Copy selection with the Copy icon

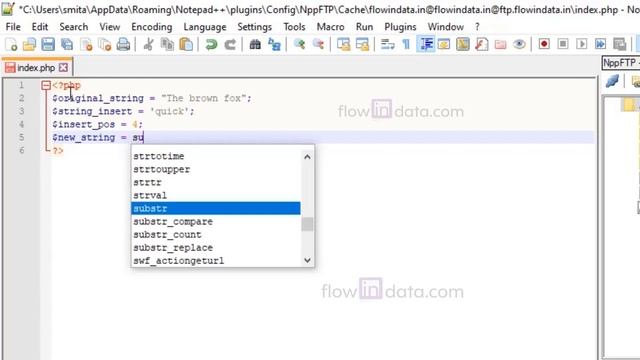pyautogui.click(x=167, y=44)
